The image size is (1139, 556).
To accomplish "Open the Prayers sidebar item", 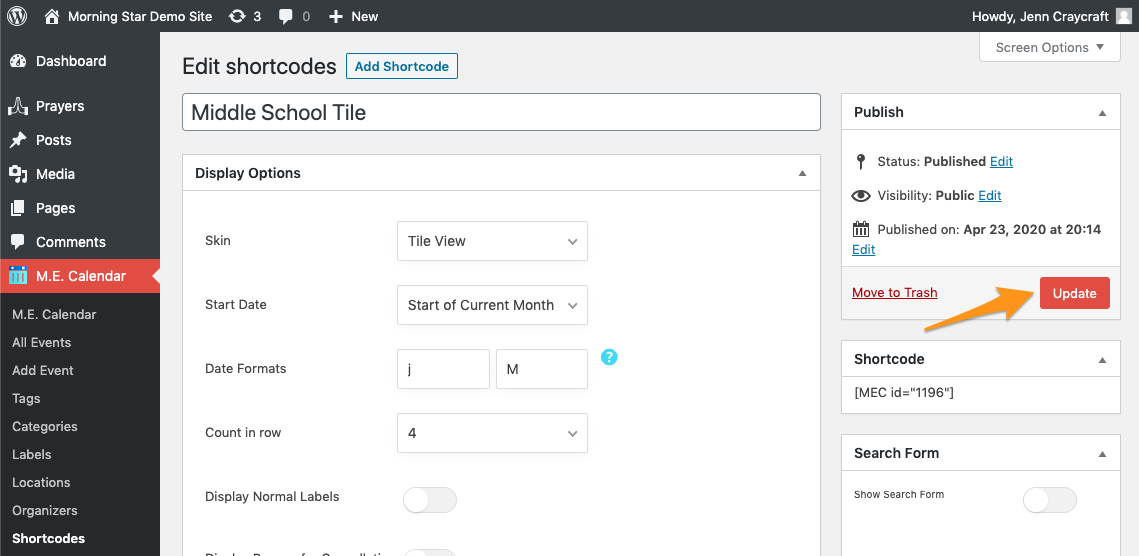I will coord(60,106).
